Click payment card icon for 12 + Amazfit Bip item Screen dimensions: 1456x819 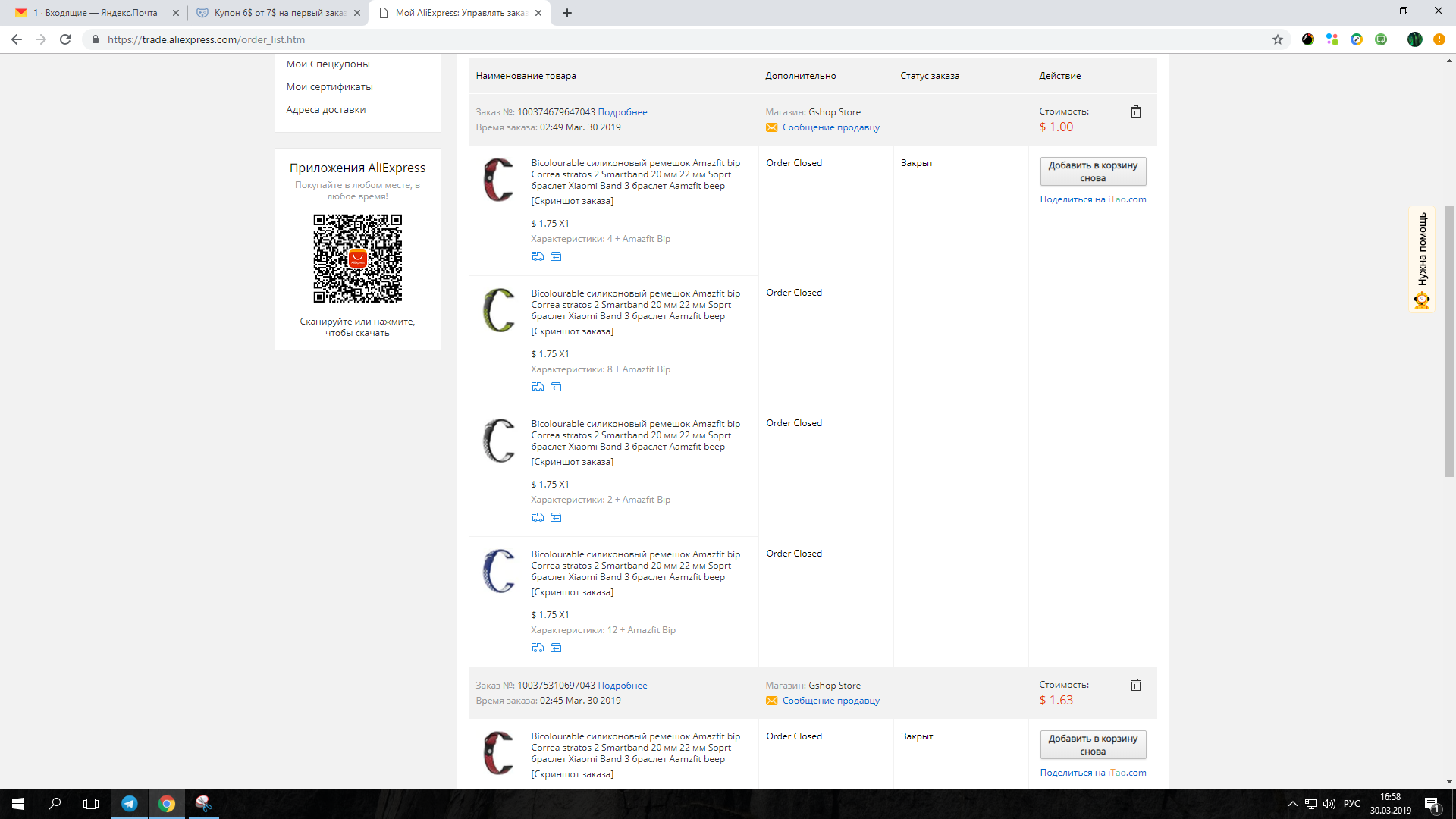pyautogui.click(x=556, y=648)
